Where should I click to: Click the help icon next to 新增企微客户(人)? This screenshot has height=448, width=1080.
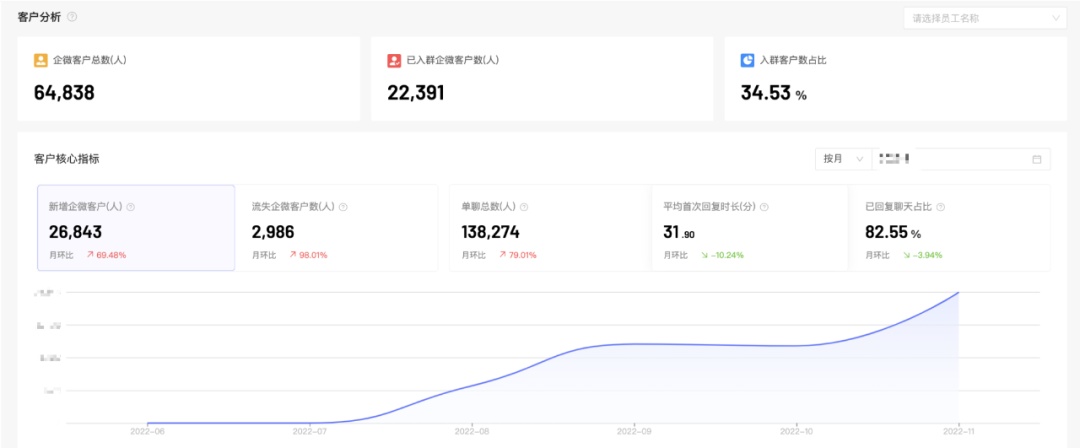(x=131, y=207)
